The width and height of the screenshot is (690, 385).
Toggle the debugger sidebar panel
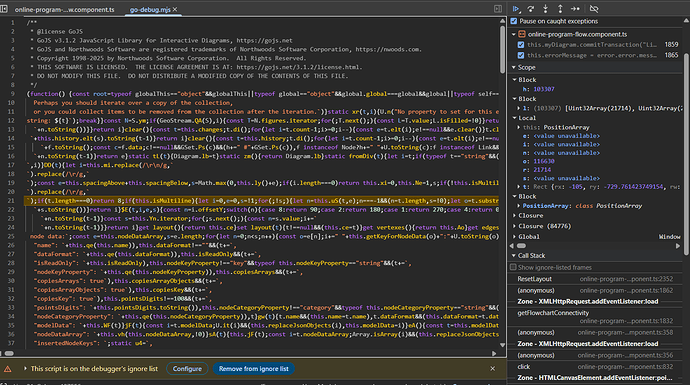pos(498,9)
